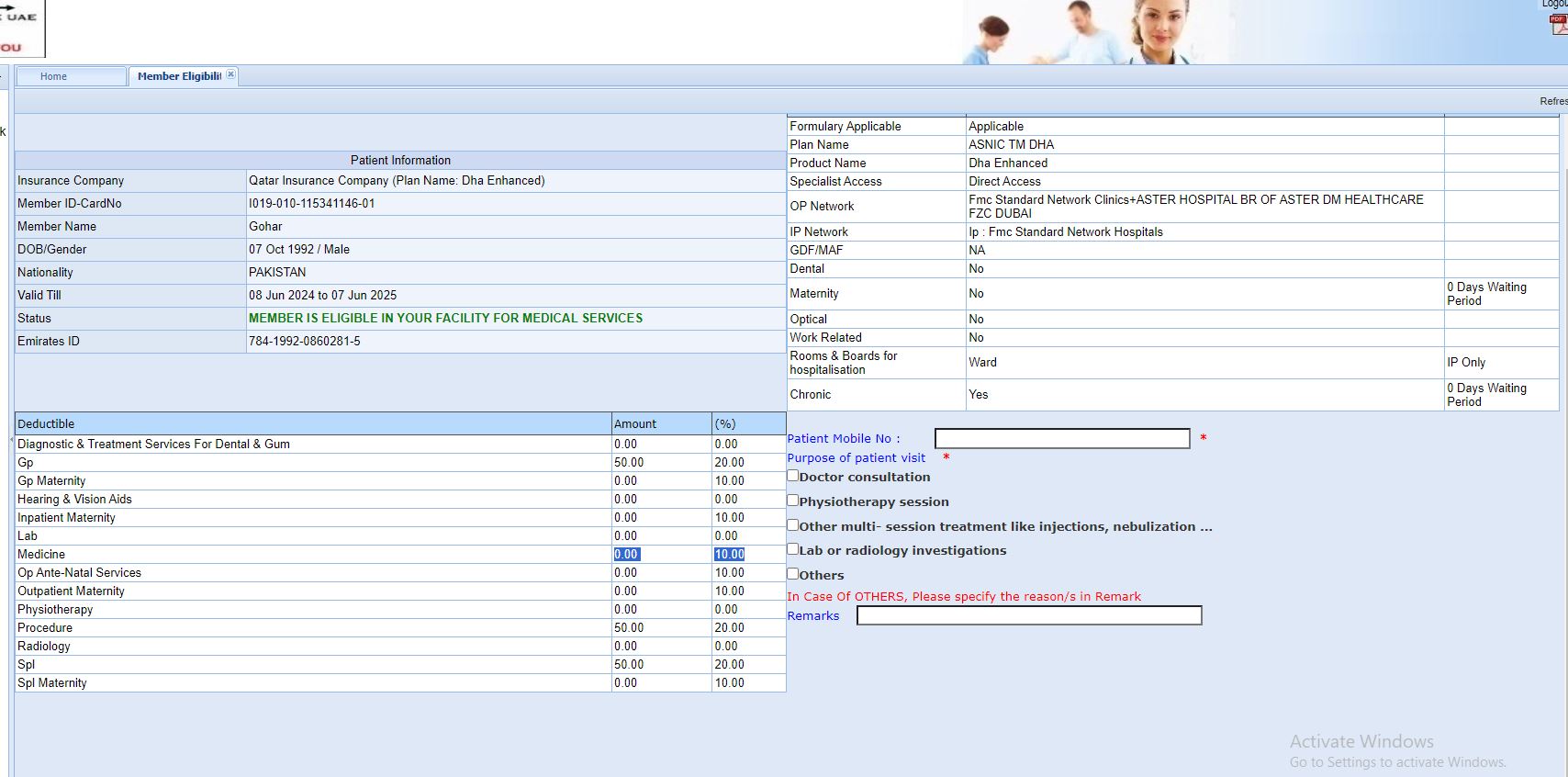Enable the Physiotherapy session checkbox

coord(793,501)
